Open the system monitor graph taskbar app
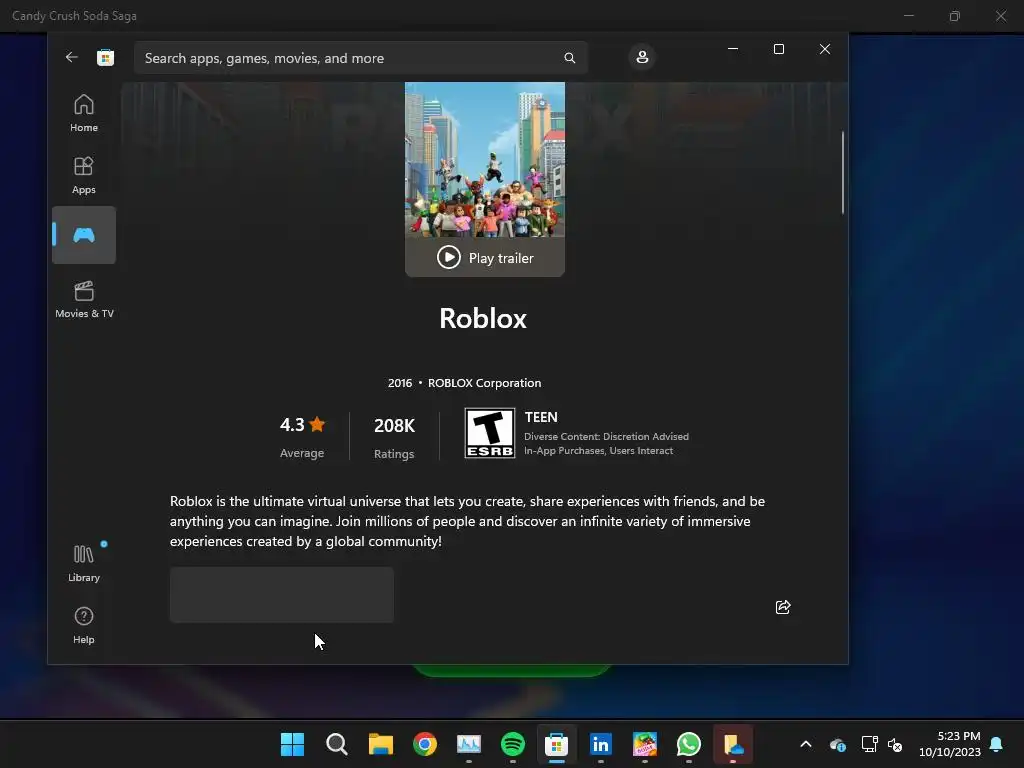This screenshot has width=1024, height=768. coord(469,744)
